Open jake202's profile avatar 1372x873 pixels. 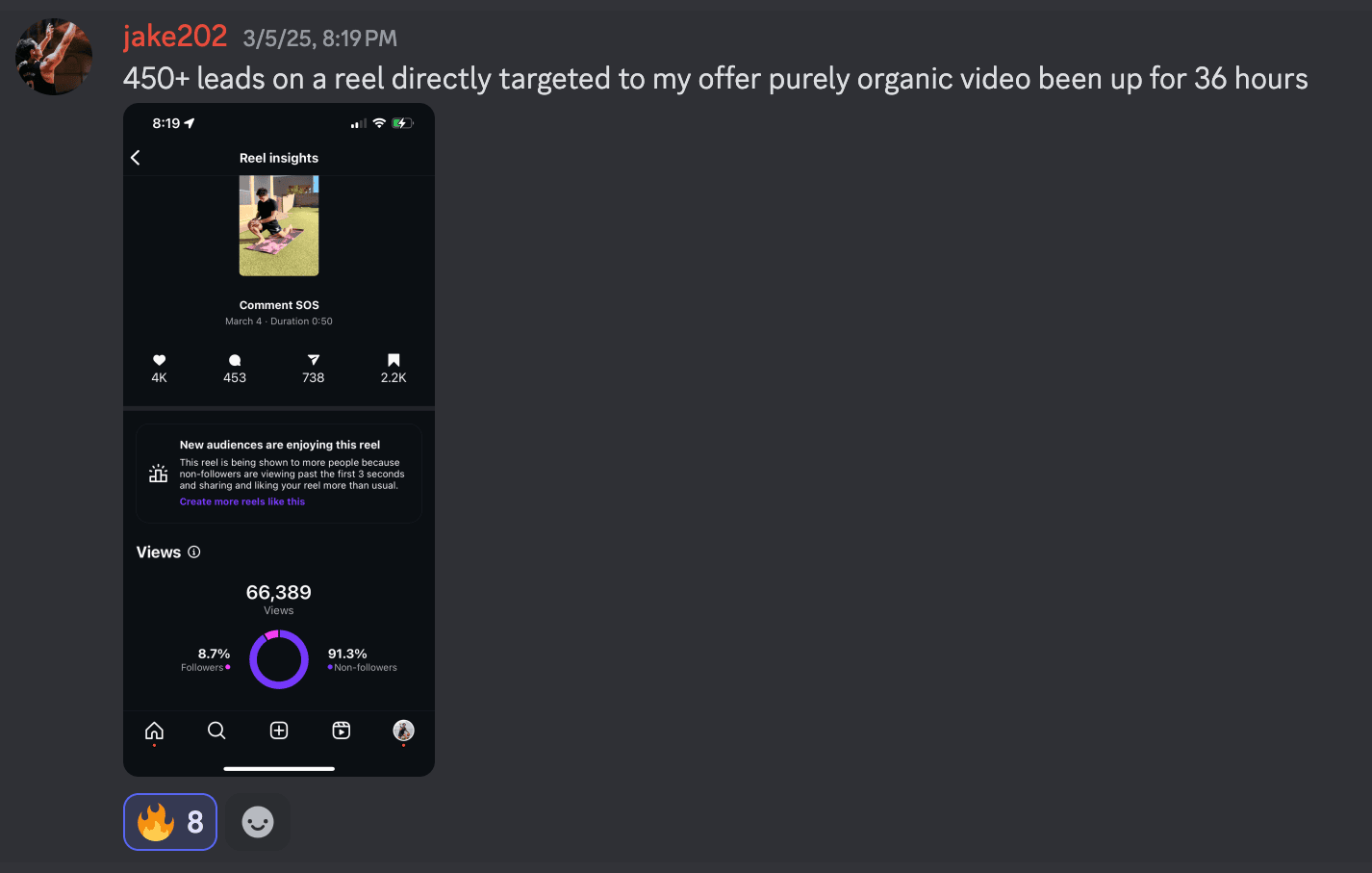pyautogui.click(x=54, y=57)
